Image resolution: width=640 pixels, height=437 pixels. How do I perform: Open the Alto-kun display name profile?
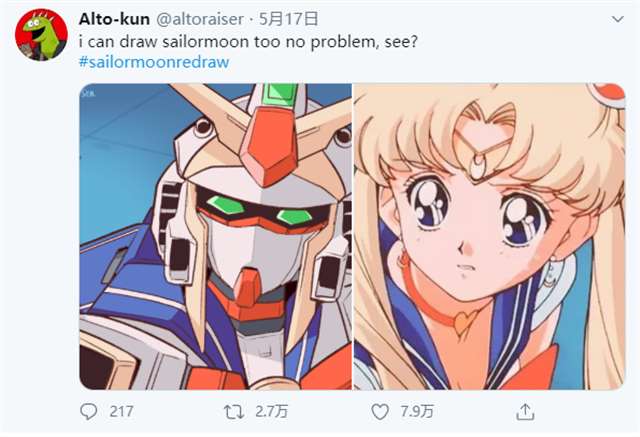(x=114, y=19)
